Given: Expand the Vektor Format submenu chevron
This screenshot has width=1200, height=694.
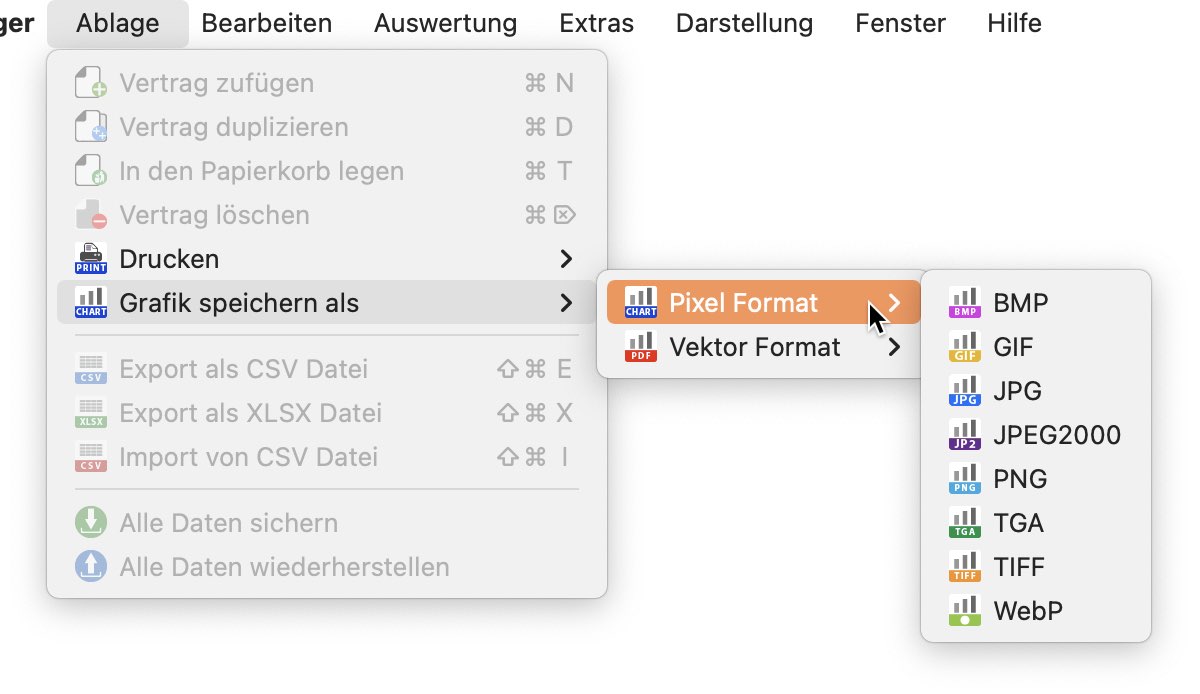Looking at the screenshot, I should 894,347.
